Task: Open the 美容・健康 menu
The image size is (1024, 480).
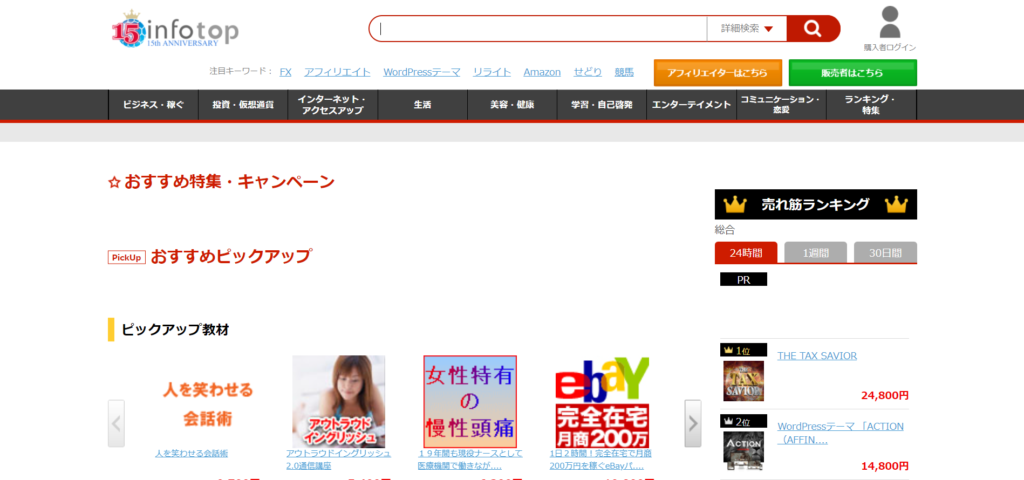Action: coord(512,104)
